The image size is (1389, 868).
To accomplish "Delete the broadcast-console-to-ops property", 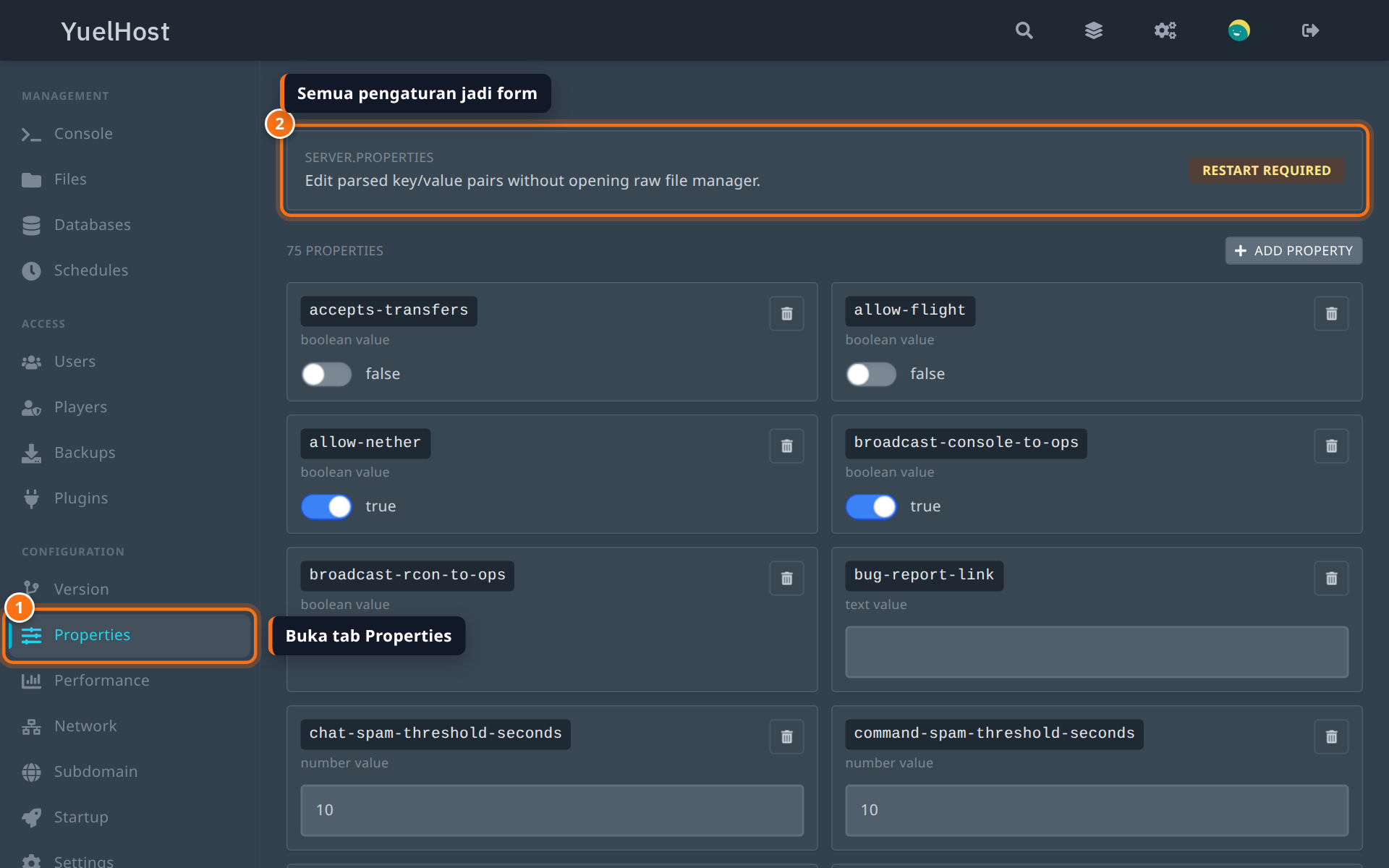I will tap(1331, 446).
